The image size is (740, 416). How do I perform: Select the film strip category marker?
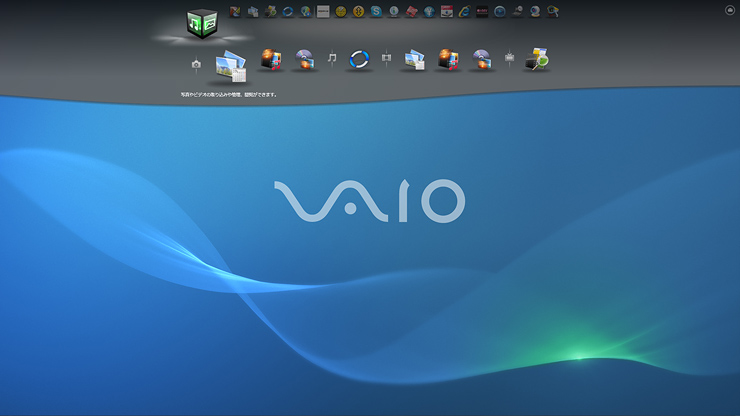(386, 59)
